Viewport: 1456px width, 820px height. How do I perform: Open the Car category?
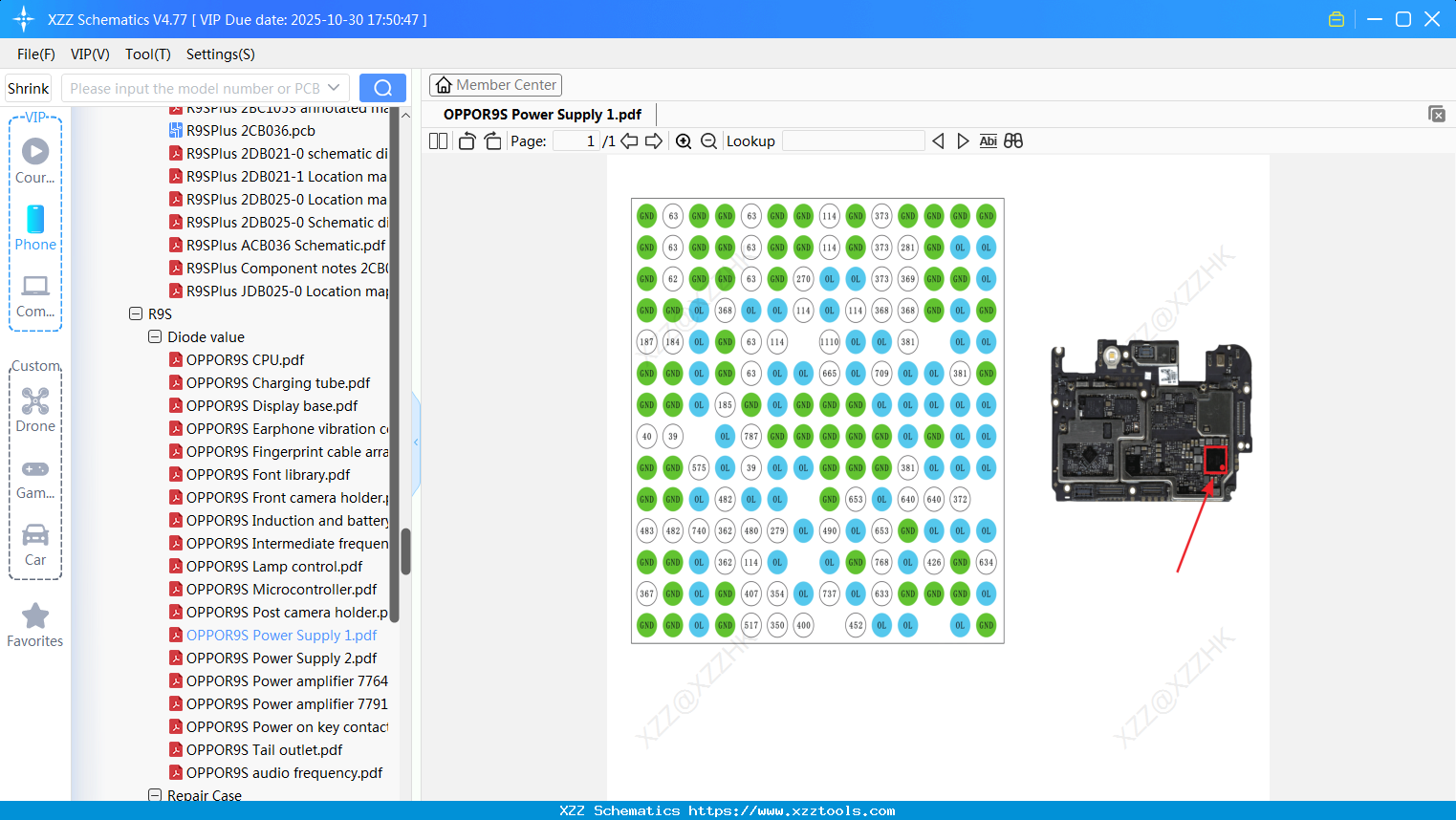coord(35,545)
